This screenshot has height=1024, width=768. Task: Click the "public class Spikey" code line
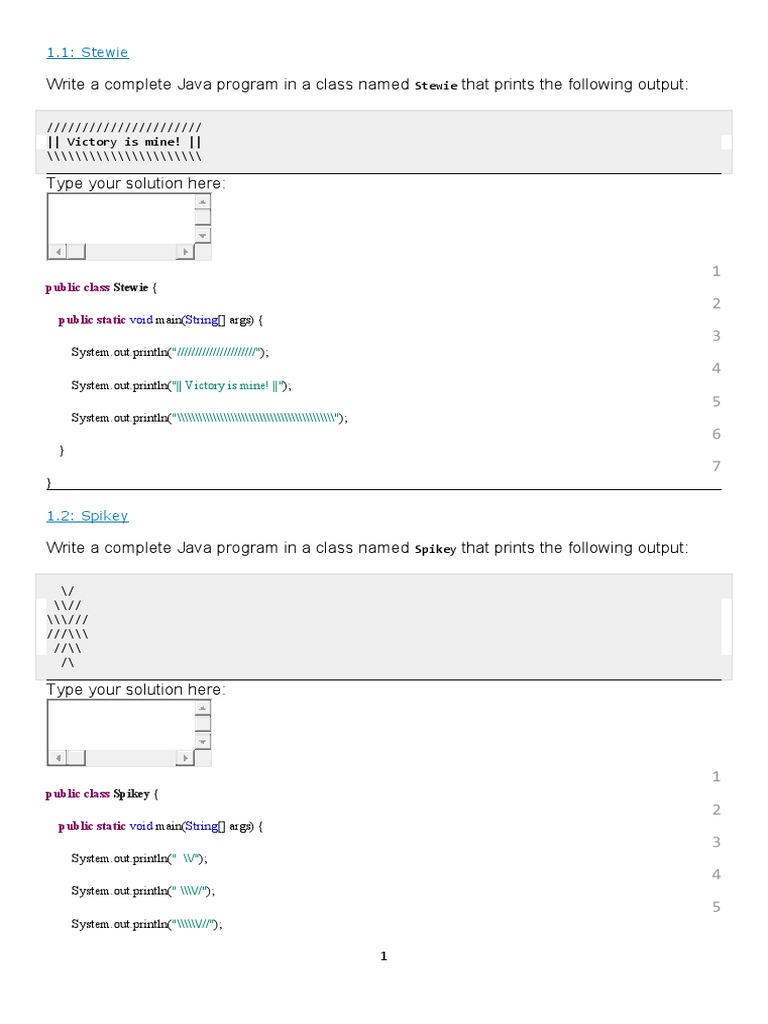(x=101, y=794)
